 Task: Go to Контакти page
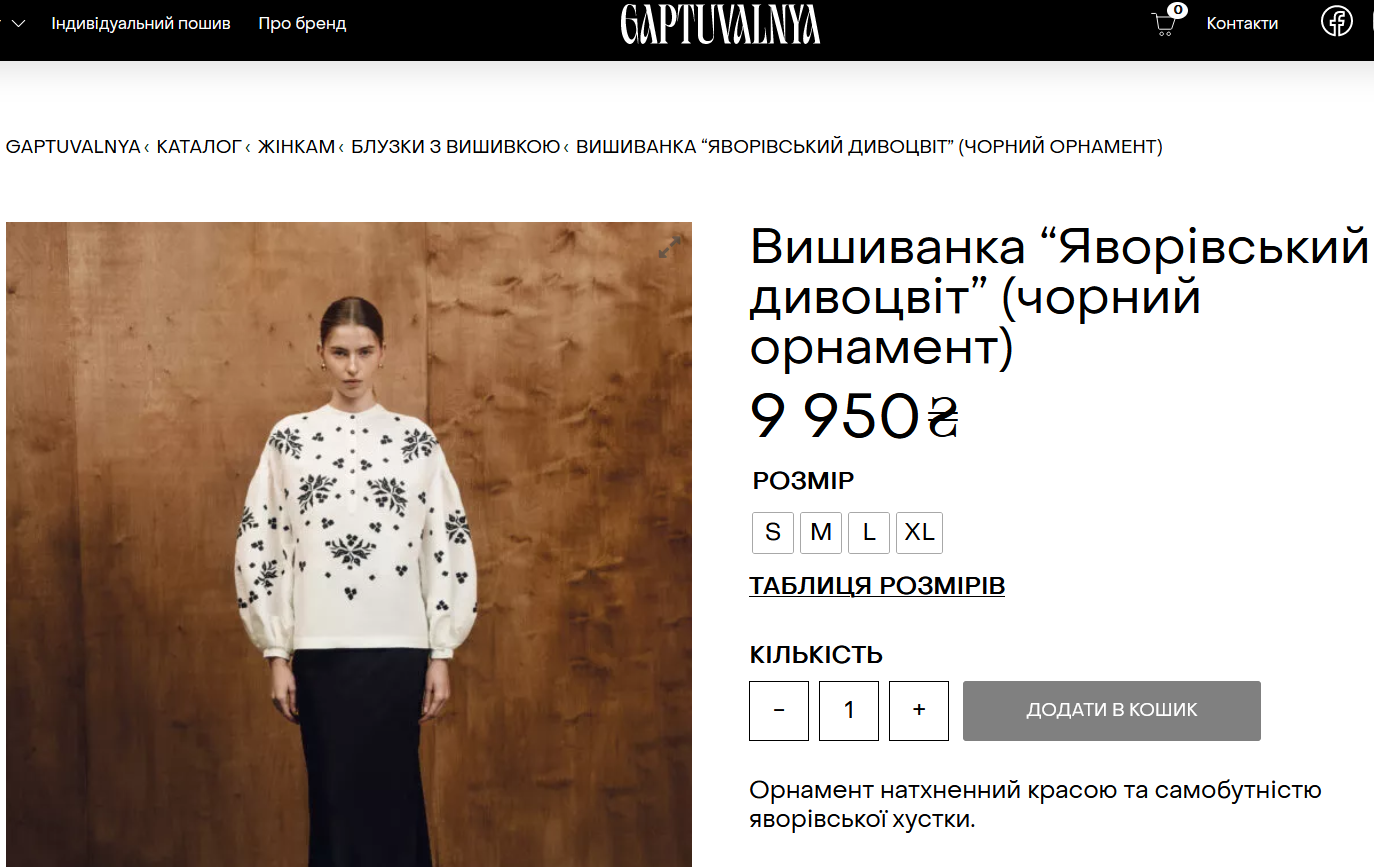1242,23
